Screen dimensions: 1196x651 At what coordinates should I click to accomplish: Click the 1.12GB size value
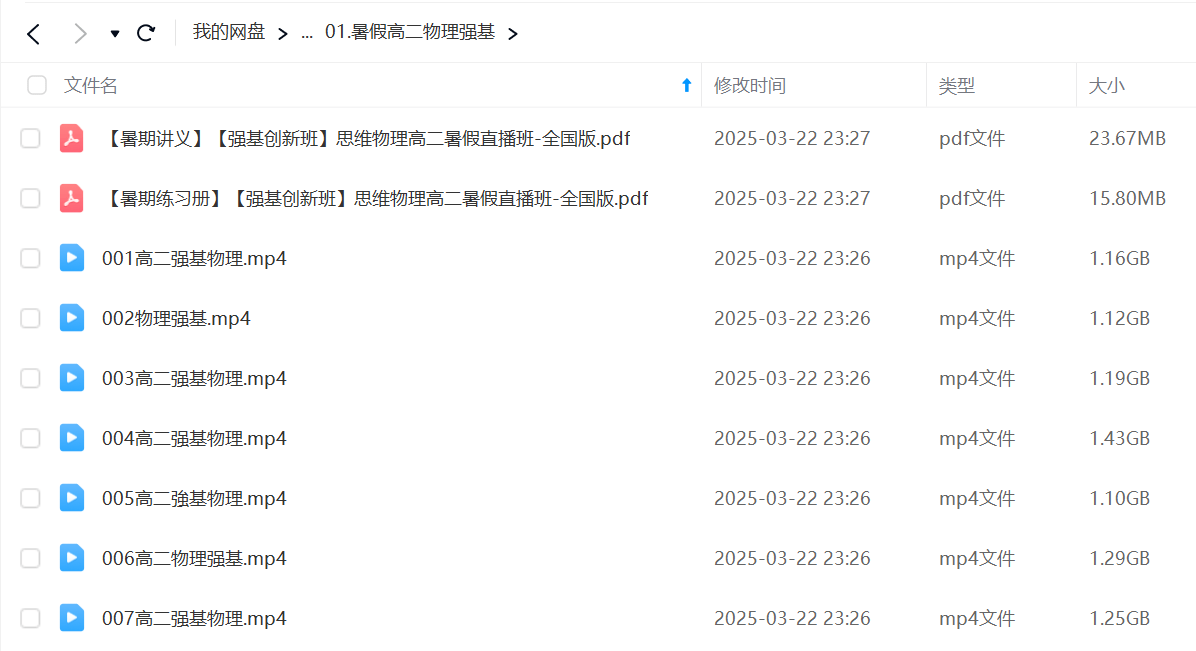point(1119,318)
